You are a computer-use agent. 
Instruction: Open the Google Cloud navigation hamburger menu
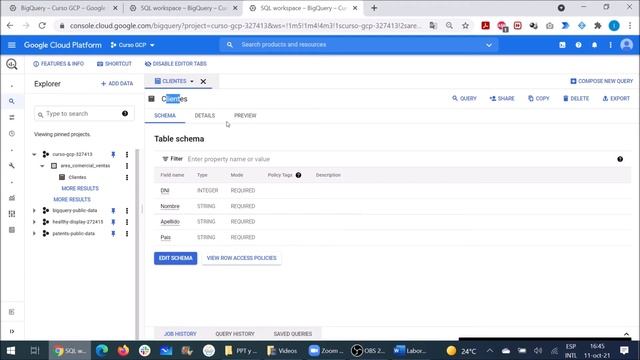point(11,45)
